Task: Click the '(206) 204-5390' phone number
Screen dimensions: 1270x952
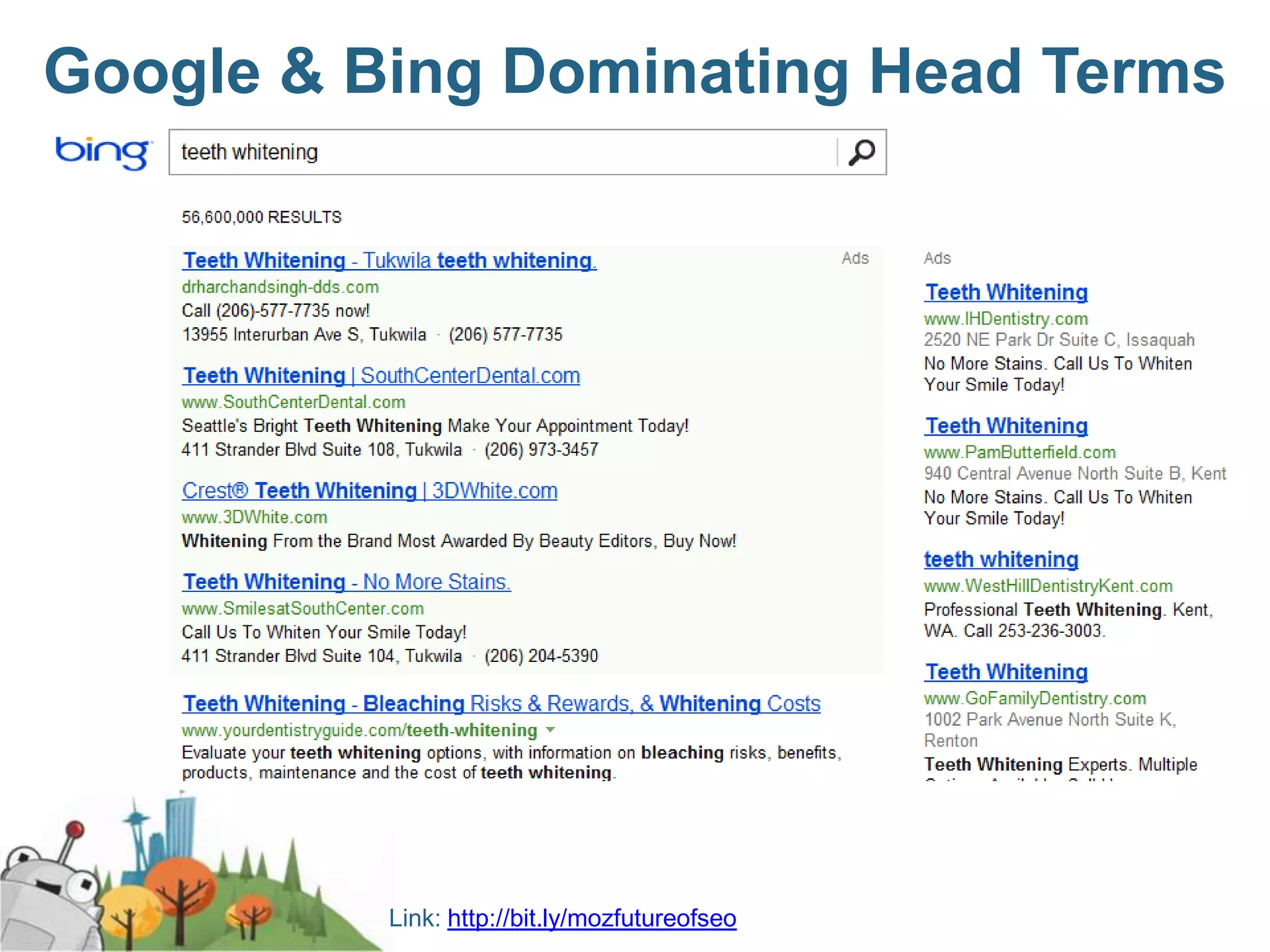Action: 541,656
